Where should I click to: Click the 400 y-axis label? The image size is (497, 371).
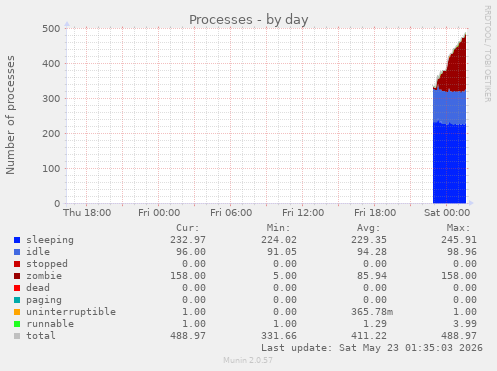[51, 64]
